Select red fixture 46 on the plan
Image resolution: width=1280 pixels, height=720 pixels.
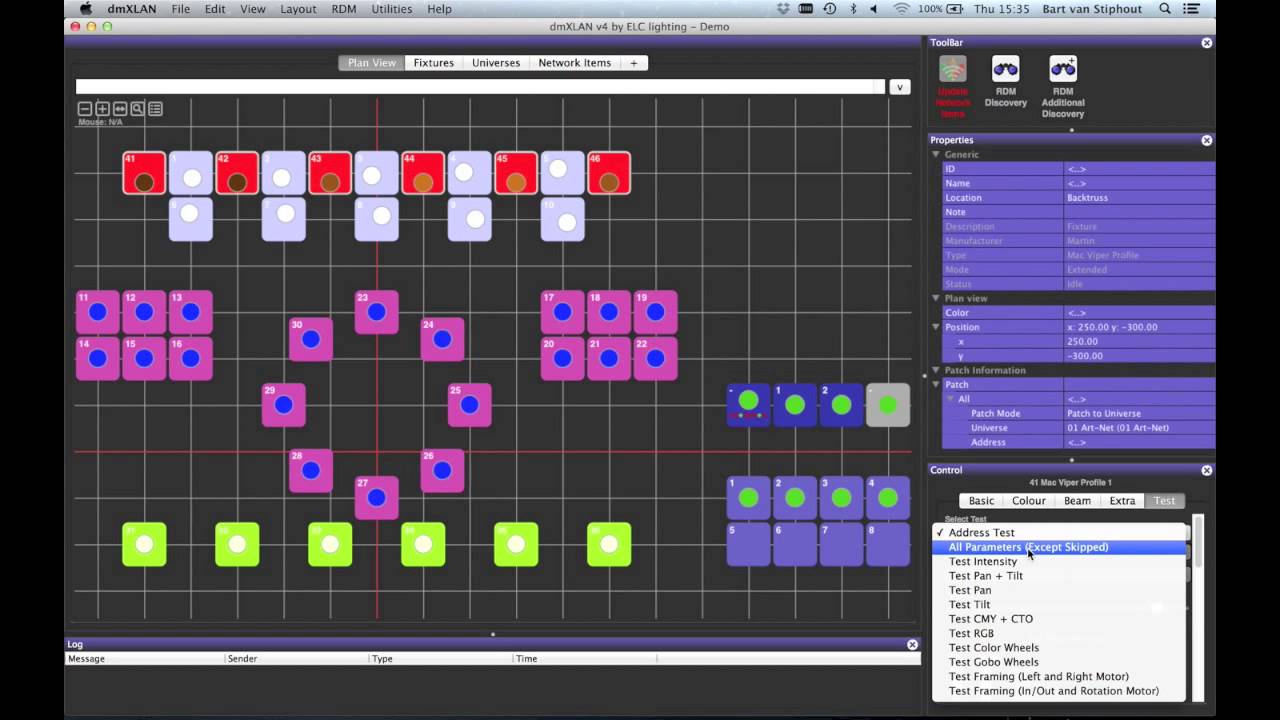(609, 173)
